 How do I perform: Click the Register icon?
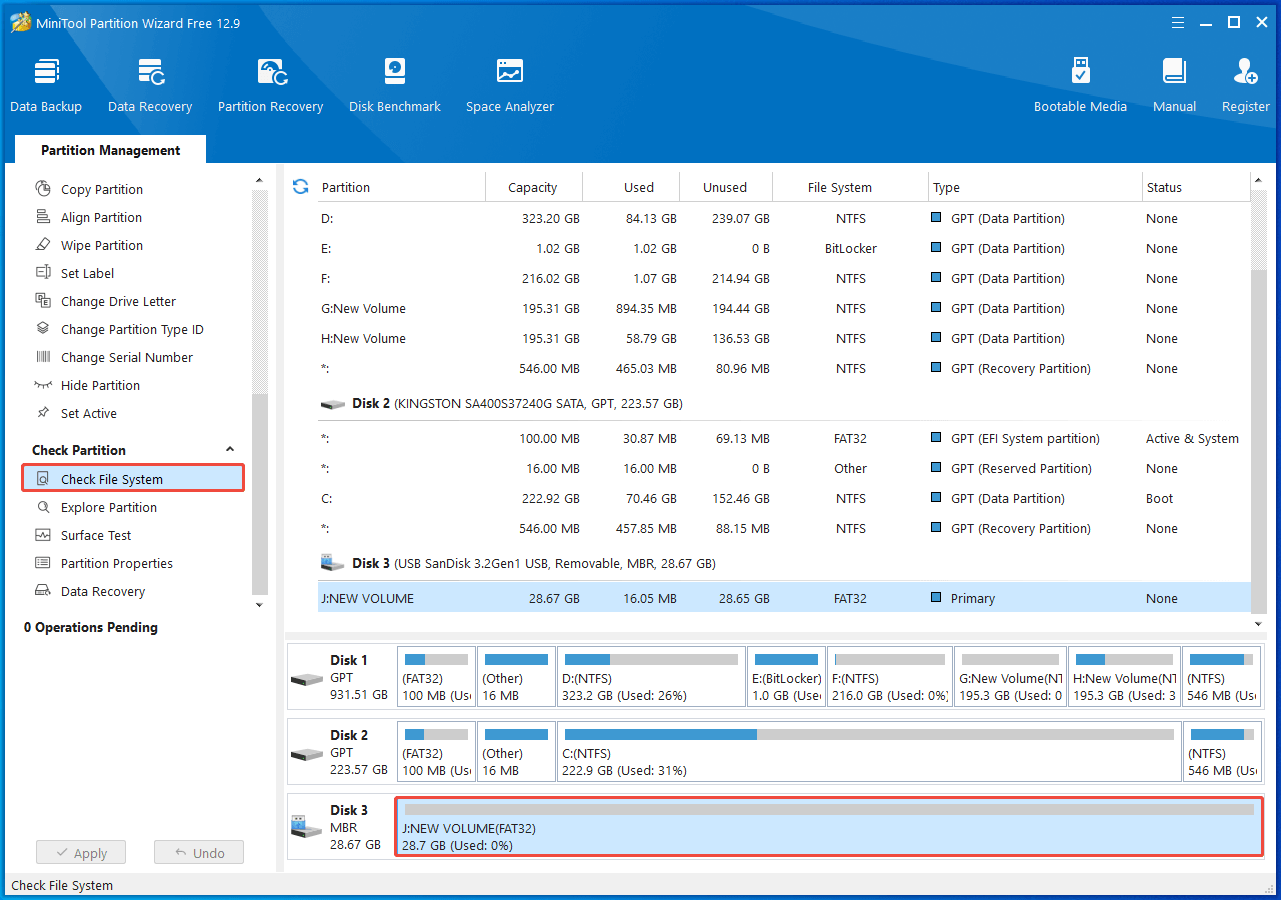[x=1244, y=82]
